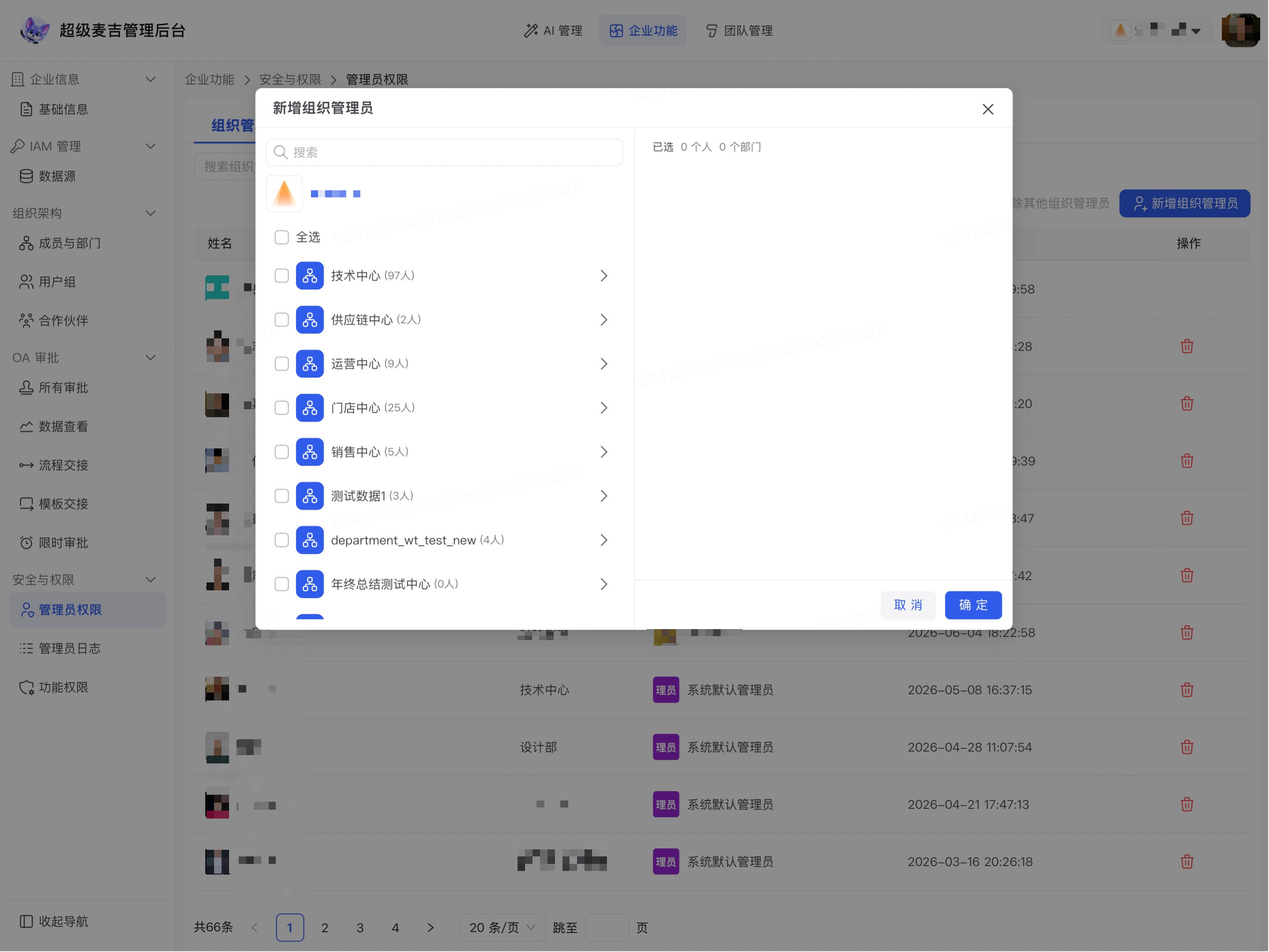
Task: Click the 收起导航 collapse icon
Action: click(26, 922)
